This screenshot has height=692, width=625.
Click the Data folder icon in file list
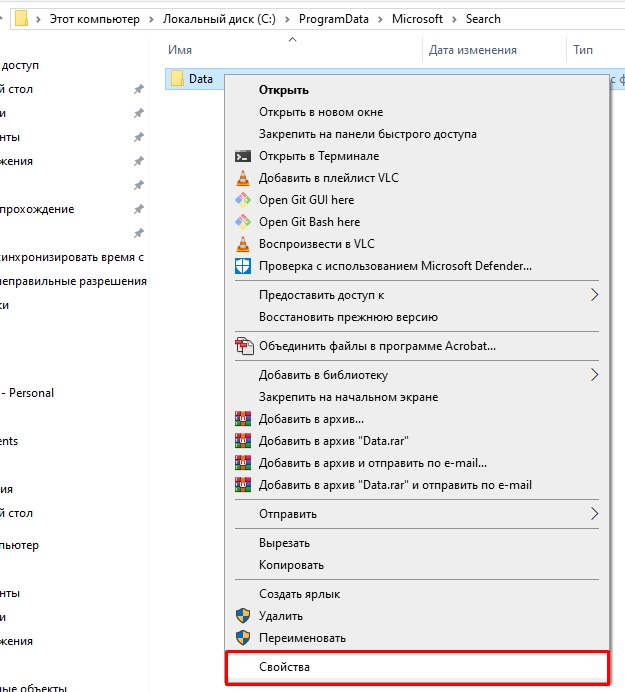coord(177,79)
